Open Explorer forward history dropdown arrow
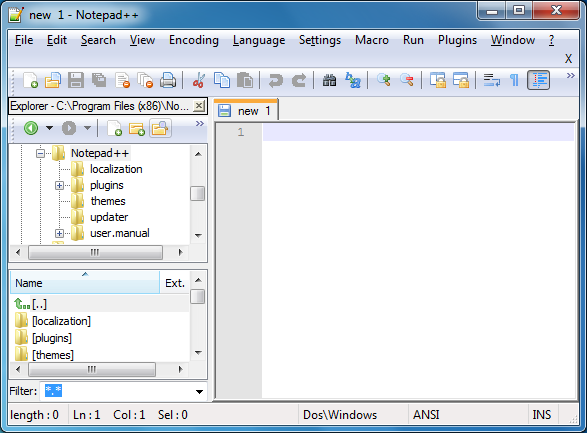587x433 pixels. (x=87, y=128)
